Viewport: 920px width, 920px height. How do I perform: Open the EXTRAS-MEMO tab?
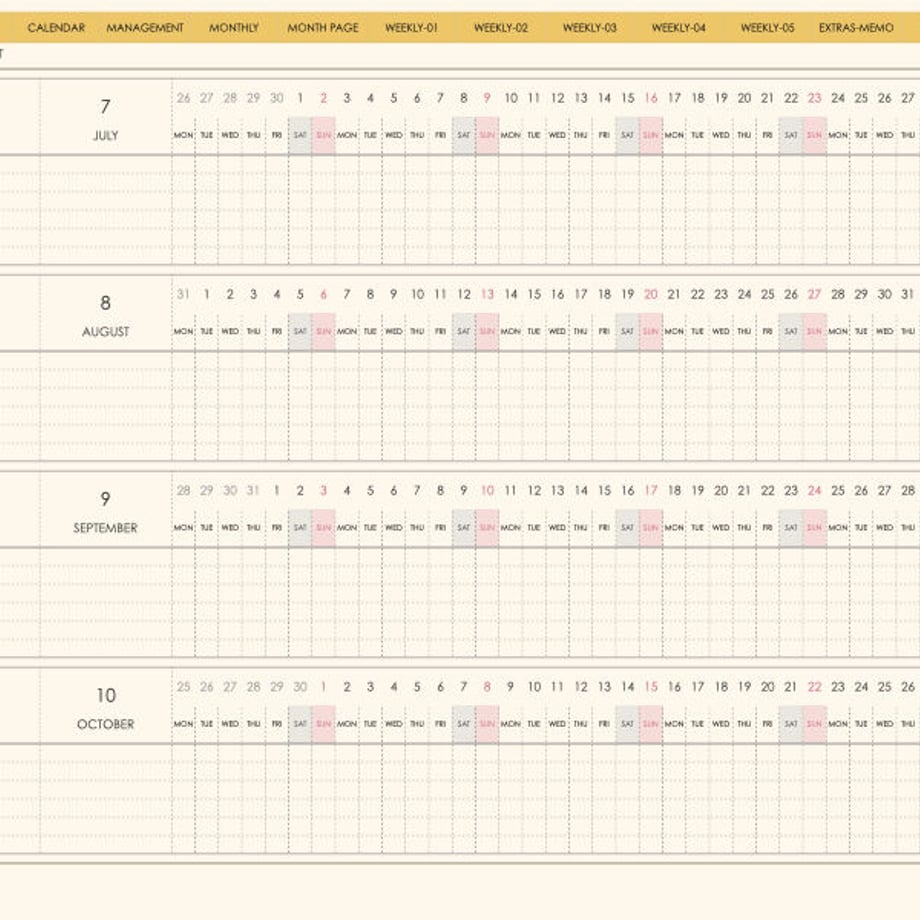click(x=856, y=28)
